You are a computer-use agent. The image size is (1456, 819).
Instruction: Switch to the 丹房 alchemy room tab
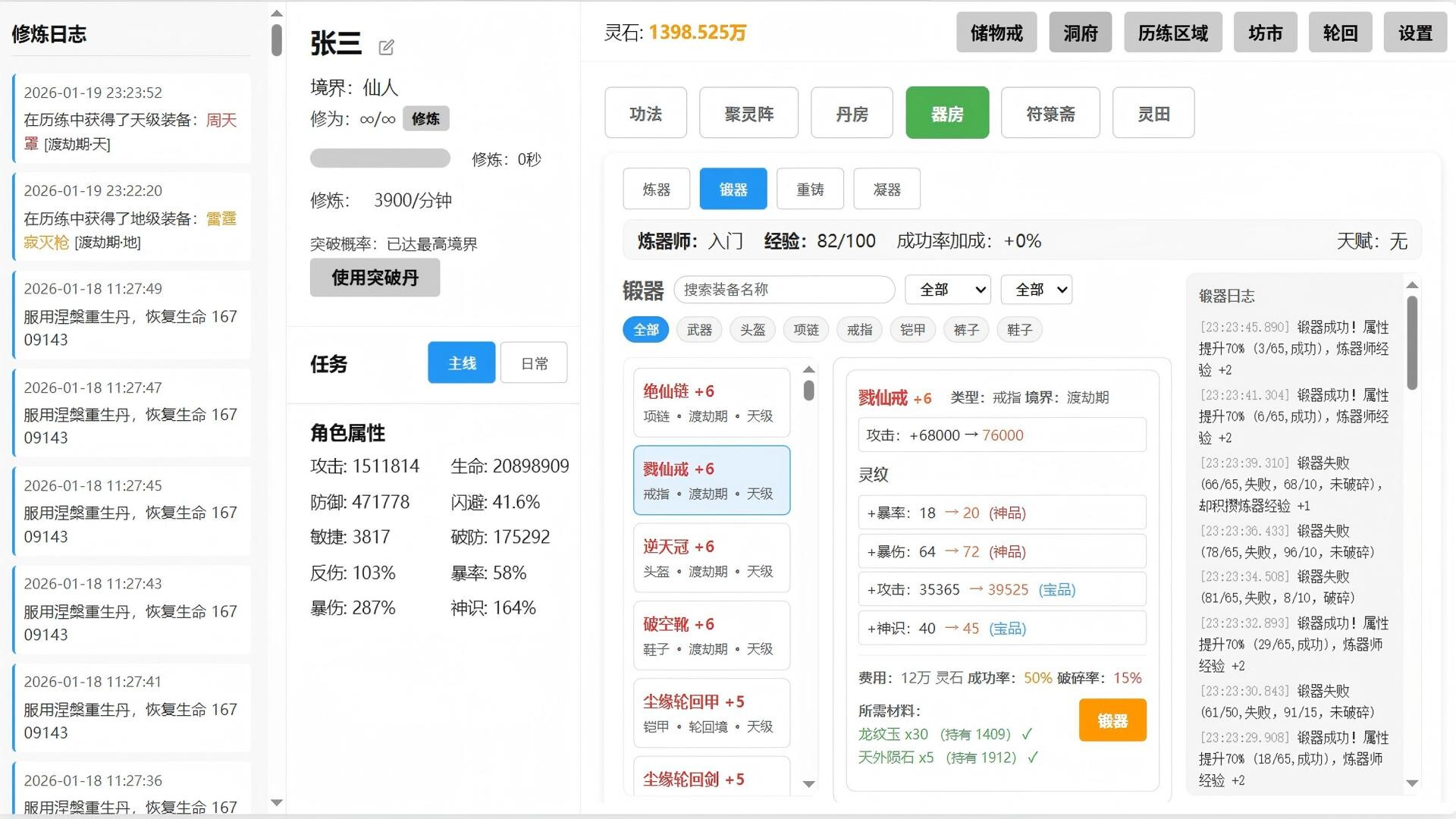tap(852, 112)
